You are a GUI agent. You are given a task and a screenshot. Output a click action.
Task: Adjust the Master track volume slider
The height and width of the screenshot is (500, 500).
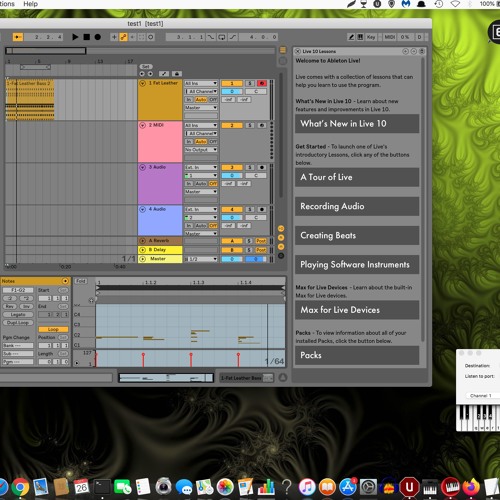click(x=232, y=259)
